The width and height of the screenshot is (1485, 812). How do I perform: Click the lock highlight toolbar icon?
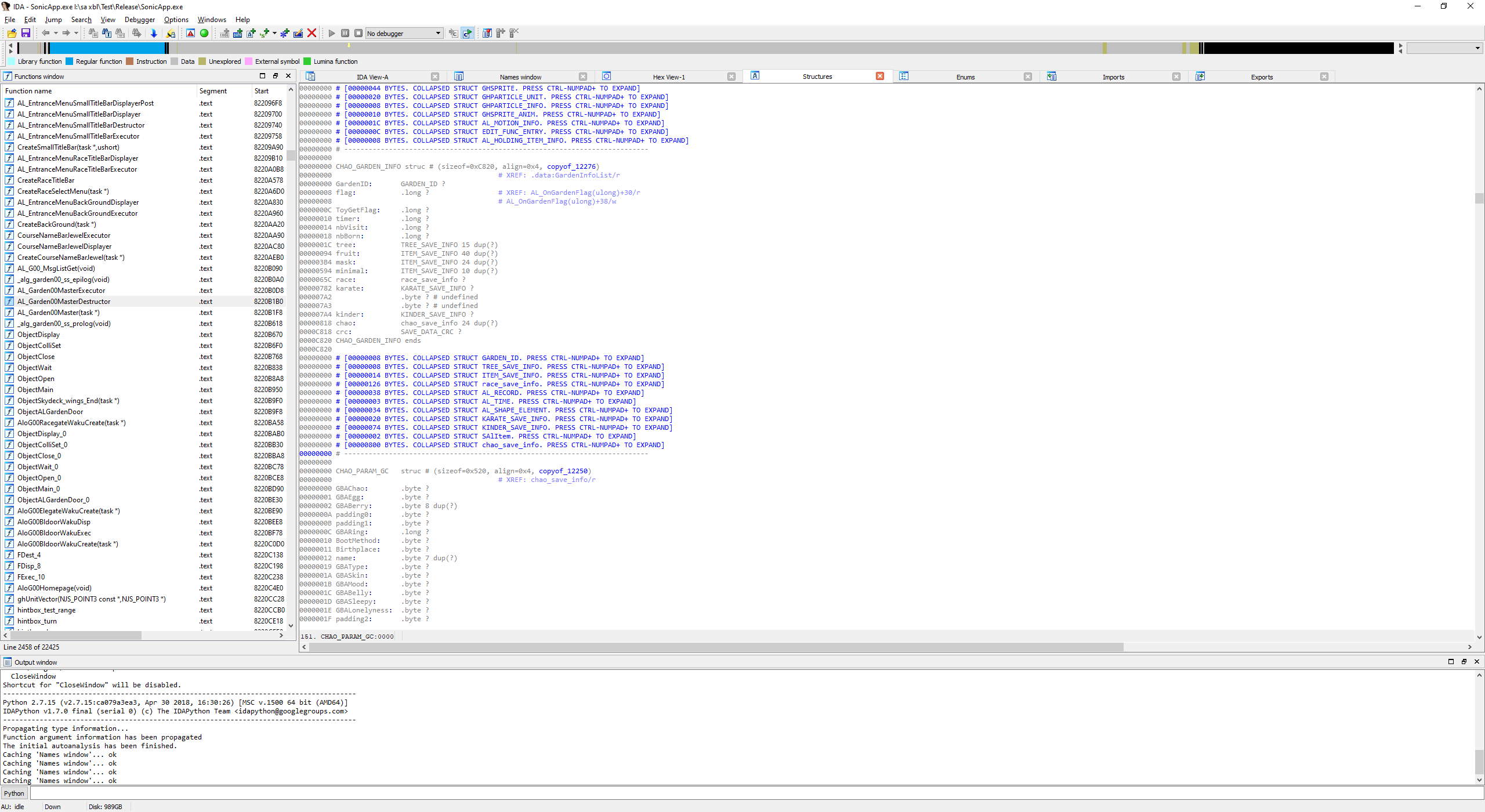(x=171, y=33)
